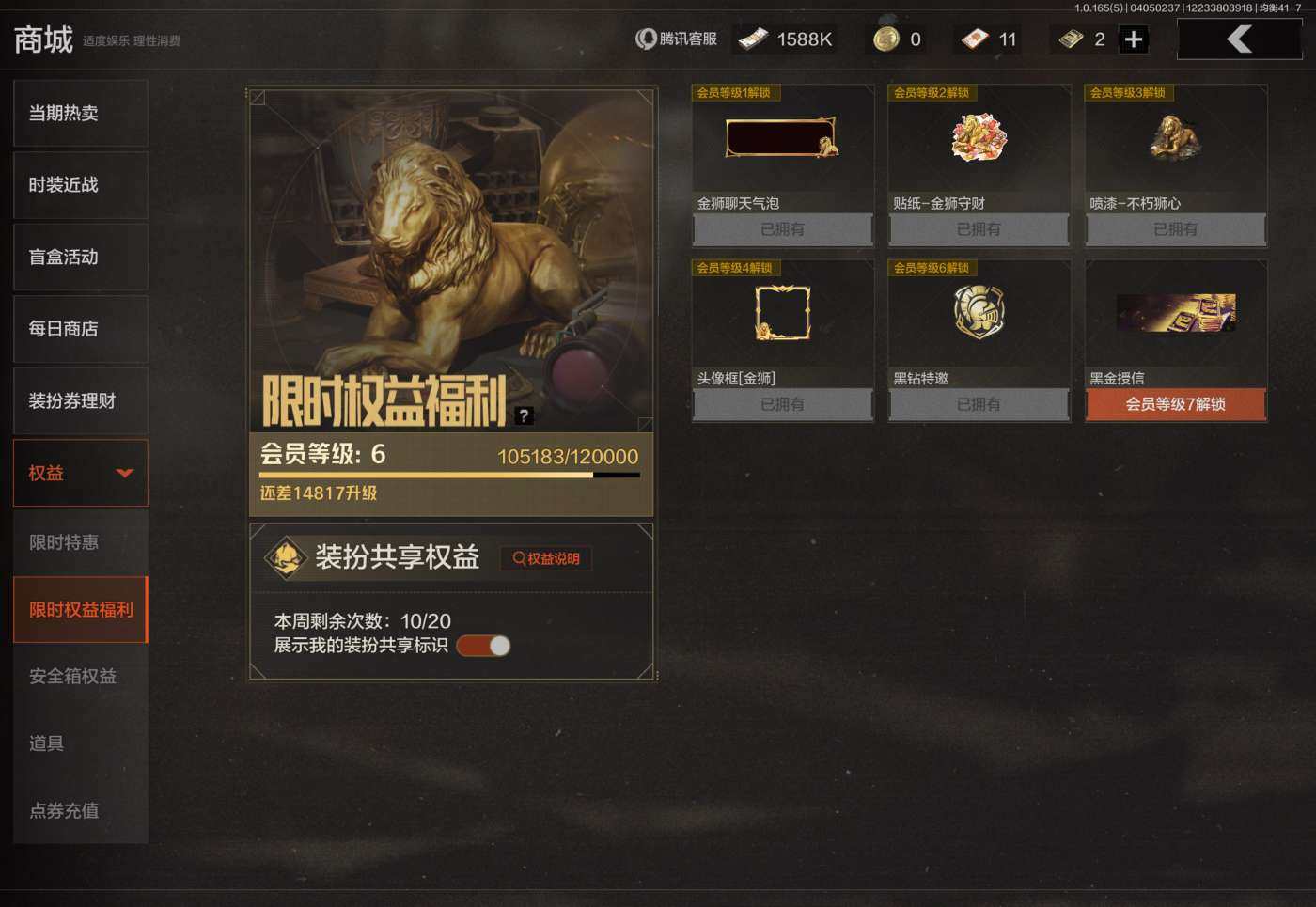
Task: Open 点券充值 submenu item
Action: (81, 810)
